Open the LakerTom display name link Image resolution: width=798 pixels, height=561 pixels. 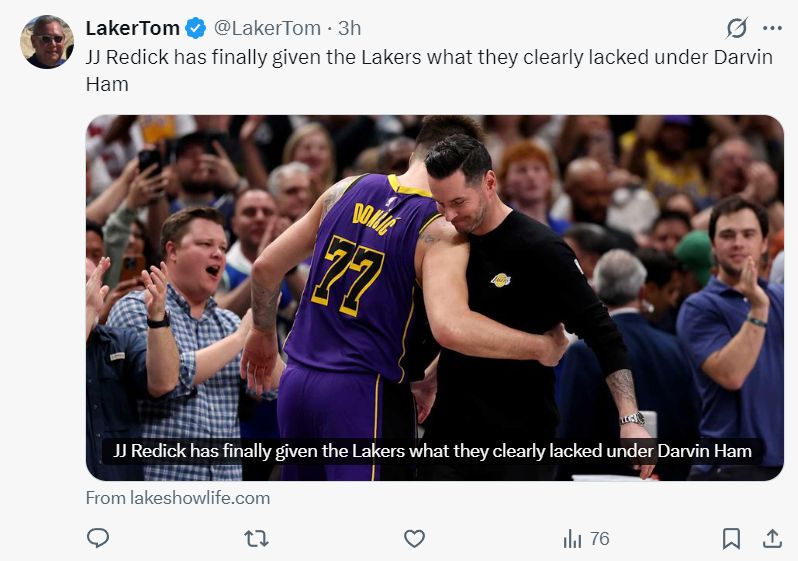coord(133,28)
